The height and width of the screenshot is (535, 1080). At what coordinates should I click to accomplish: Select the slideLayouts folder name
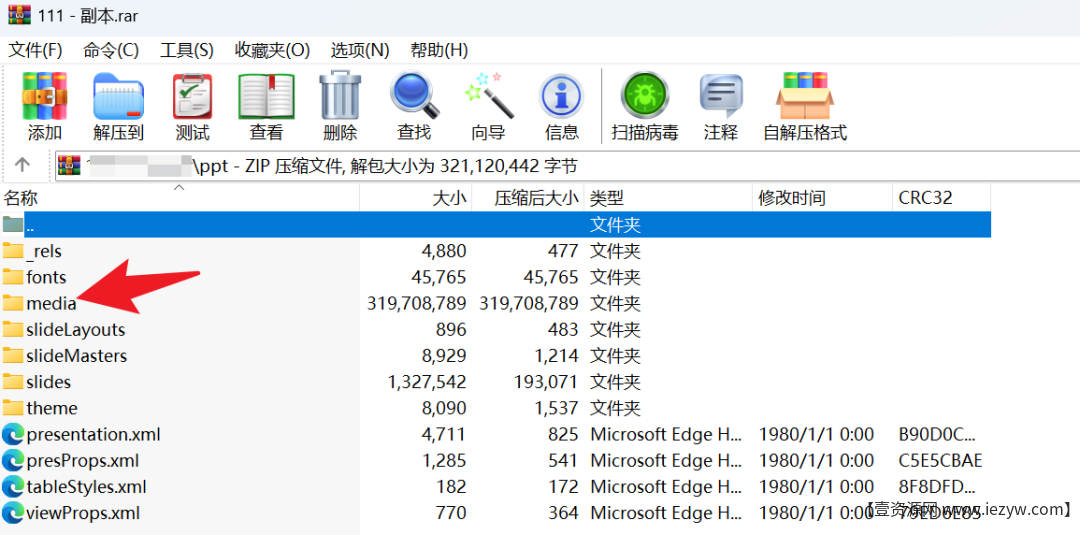pyautogui.click(x=76, y=330)
